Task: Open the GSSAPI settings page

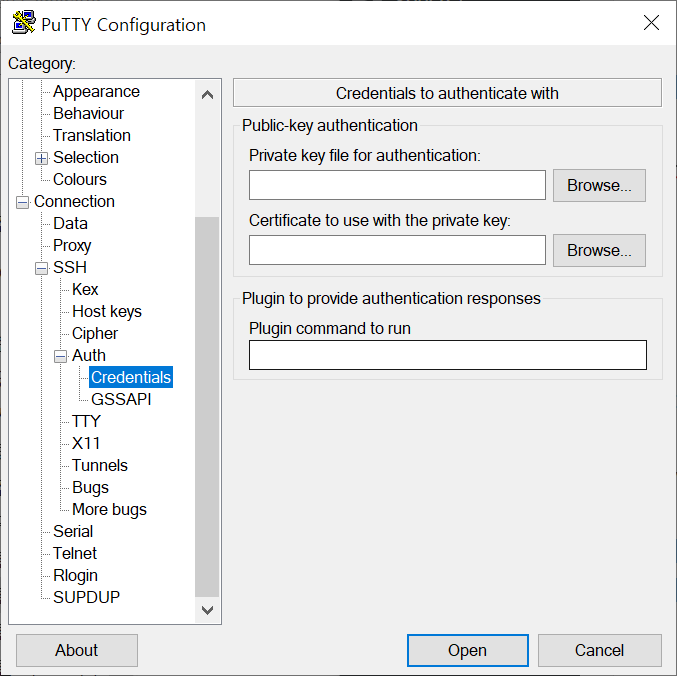Action: tap(121, 400)
